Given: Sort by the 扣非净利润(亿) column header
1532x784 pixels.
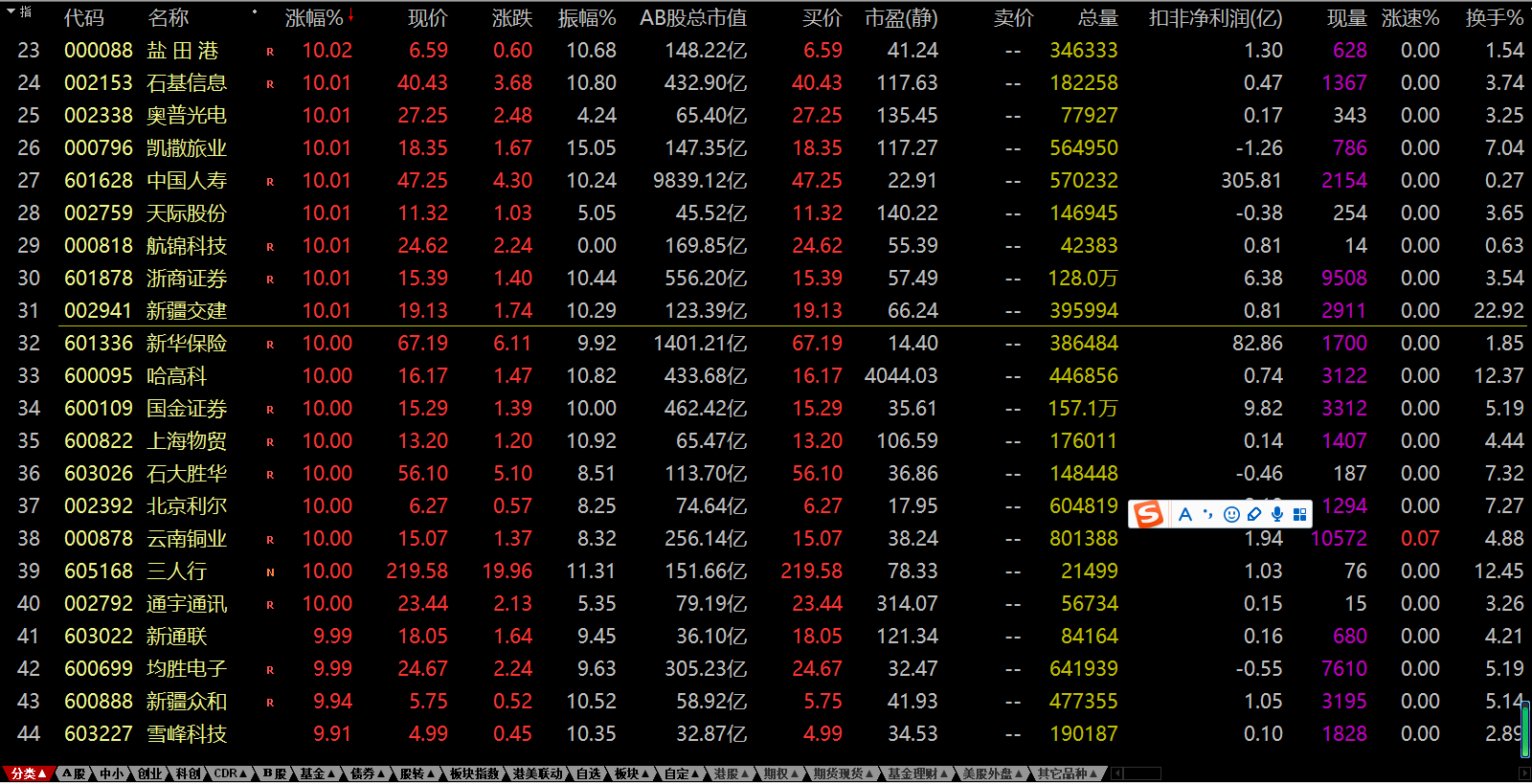Looking at the screenshot, I should click(x=1215, y=18).
